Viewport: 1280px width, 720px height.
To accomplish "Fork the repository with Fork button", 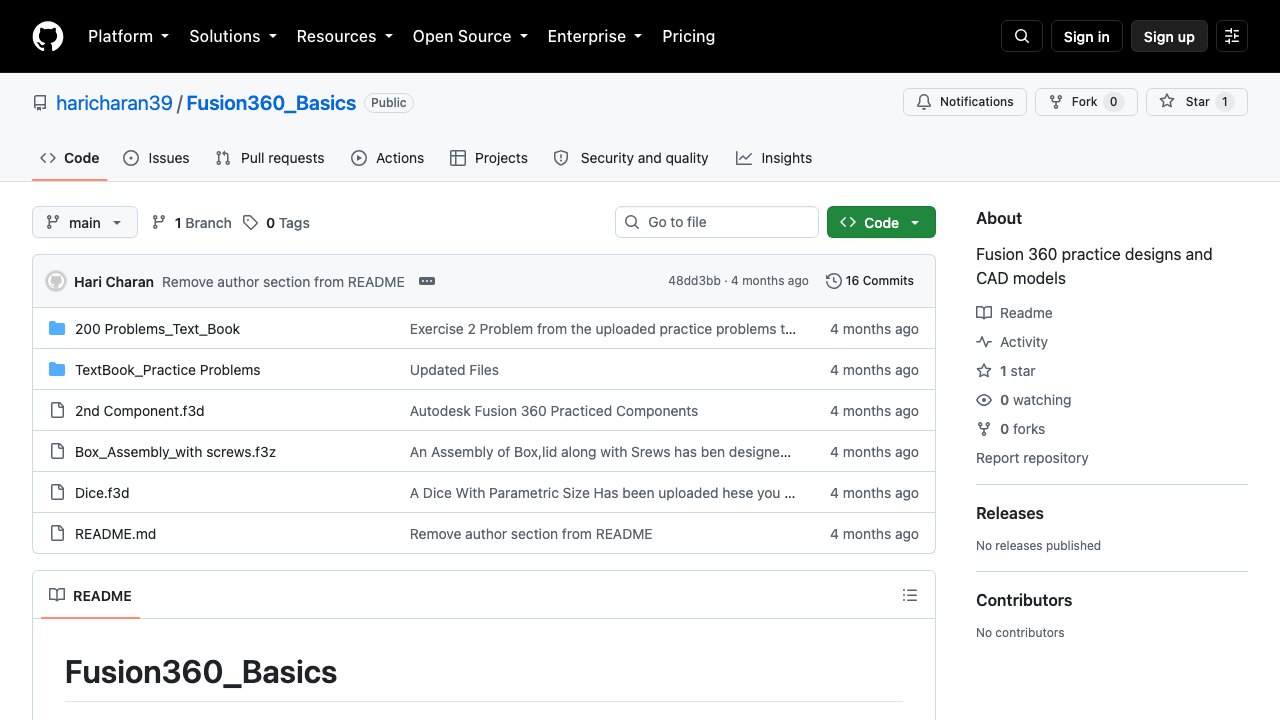I will coord(1086,102).
